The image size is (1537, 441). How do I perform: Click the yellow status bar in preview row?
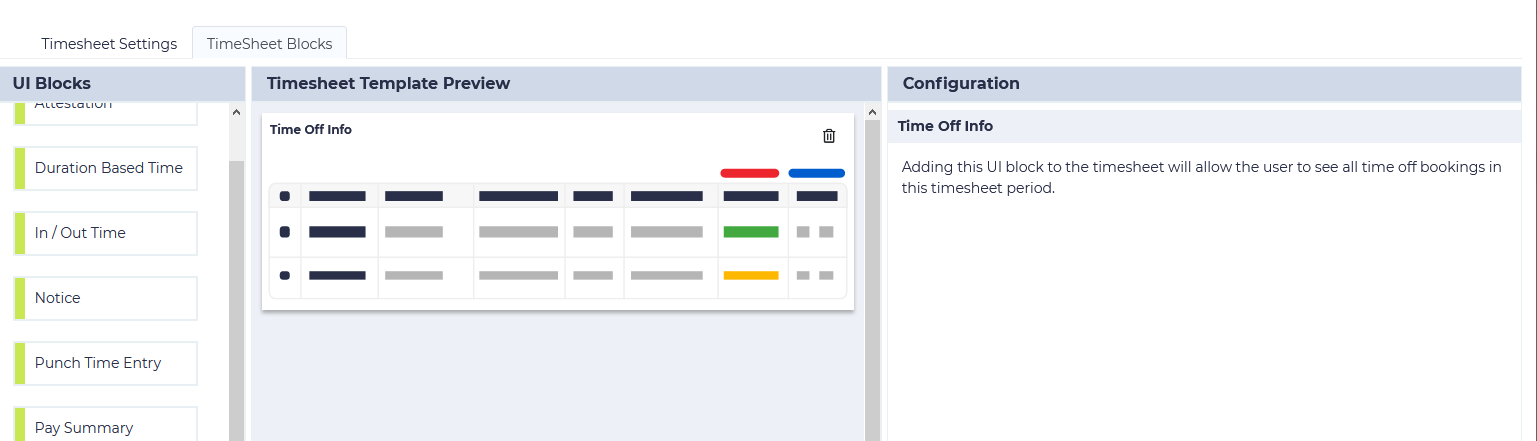[x=751, y=275]
